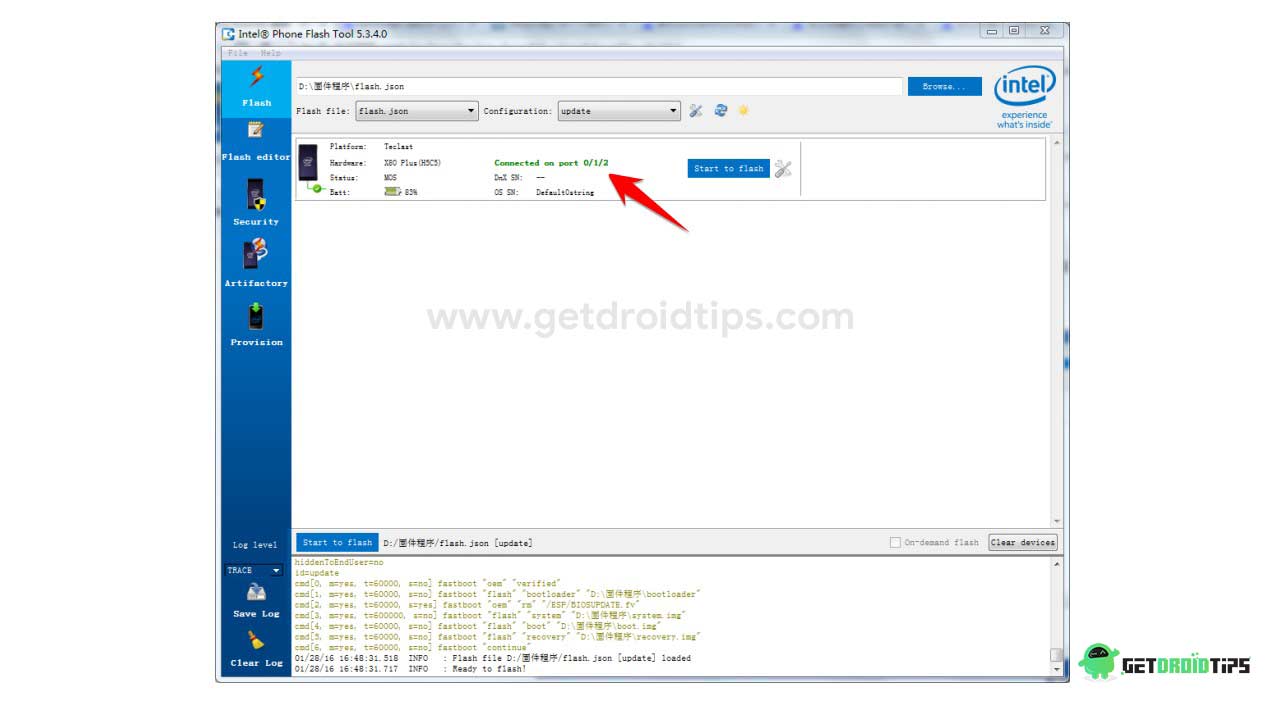Open the Configuration dropdown
Image resolution: width=1282 pixels, height=707 pixels.
619,111
